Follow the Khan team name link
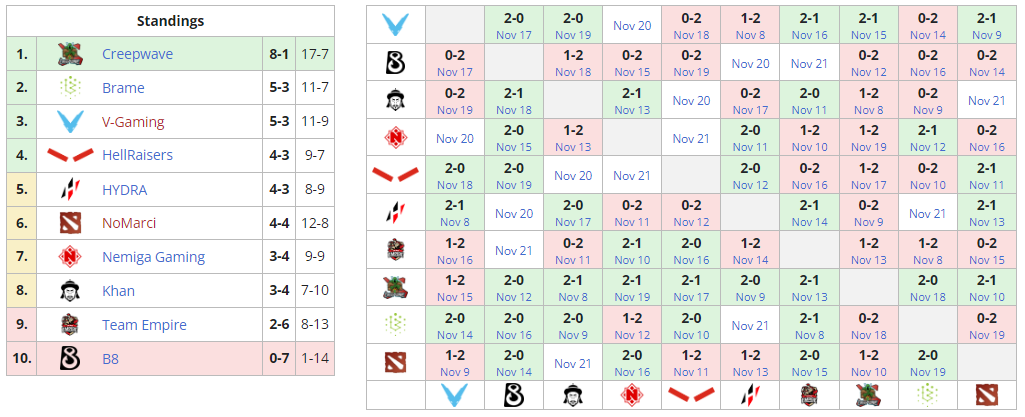 (118, 291)
